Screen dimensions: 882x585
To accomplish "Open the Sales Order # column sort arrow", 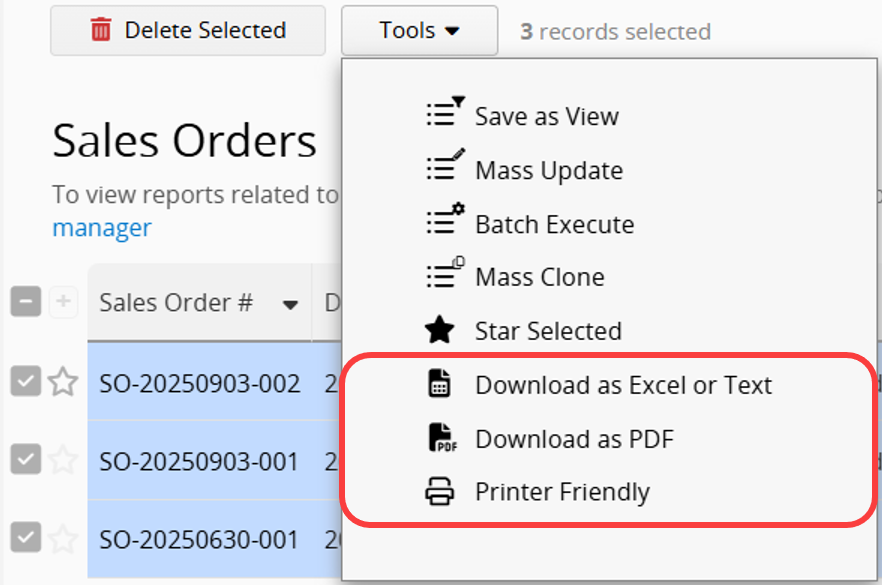I will click(x=291, y=305).
